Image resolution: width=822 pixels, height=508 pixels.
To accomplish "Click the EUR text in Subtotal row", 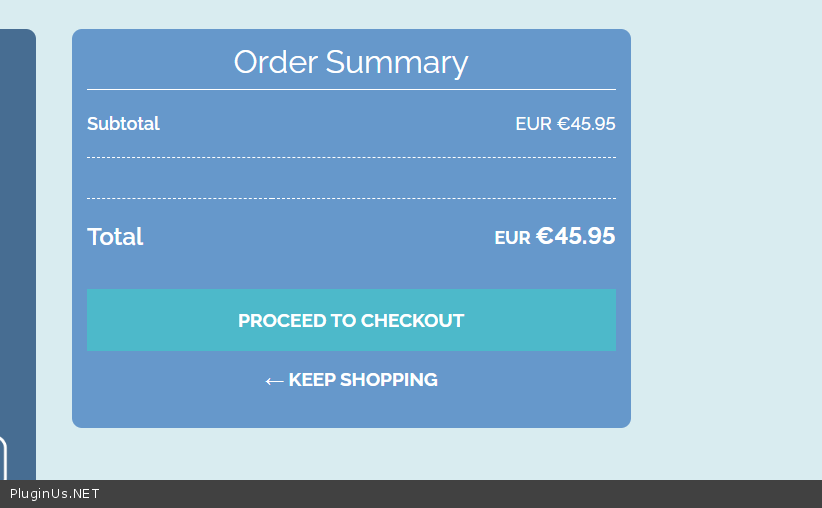I will coord(533,124).
